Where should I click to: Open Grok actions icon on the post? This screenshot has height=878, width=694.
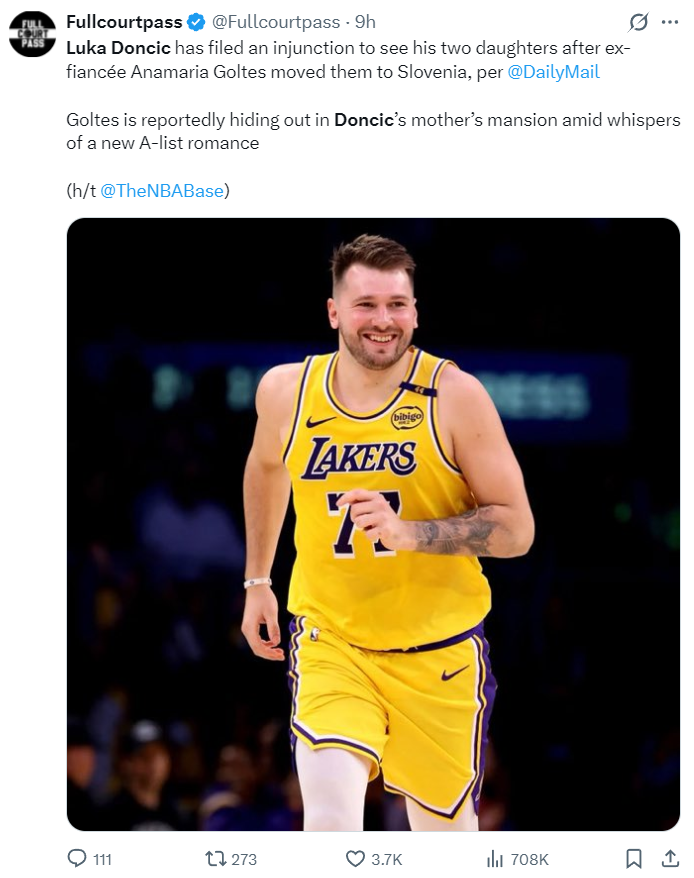point(637,22)
